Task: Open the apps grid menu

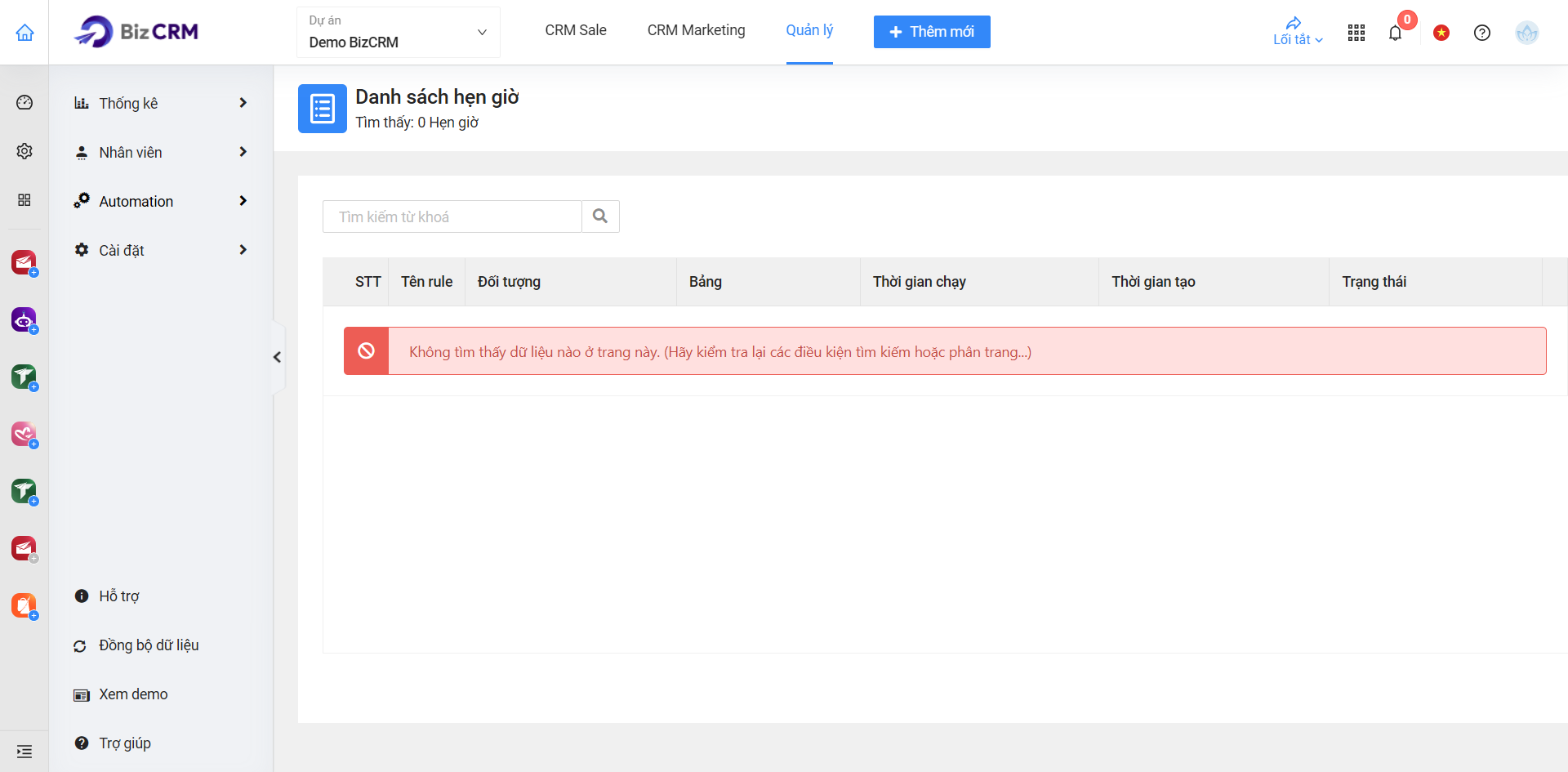Action: click(1356, 33)
